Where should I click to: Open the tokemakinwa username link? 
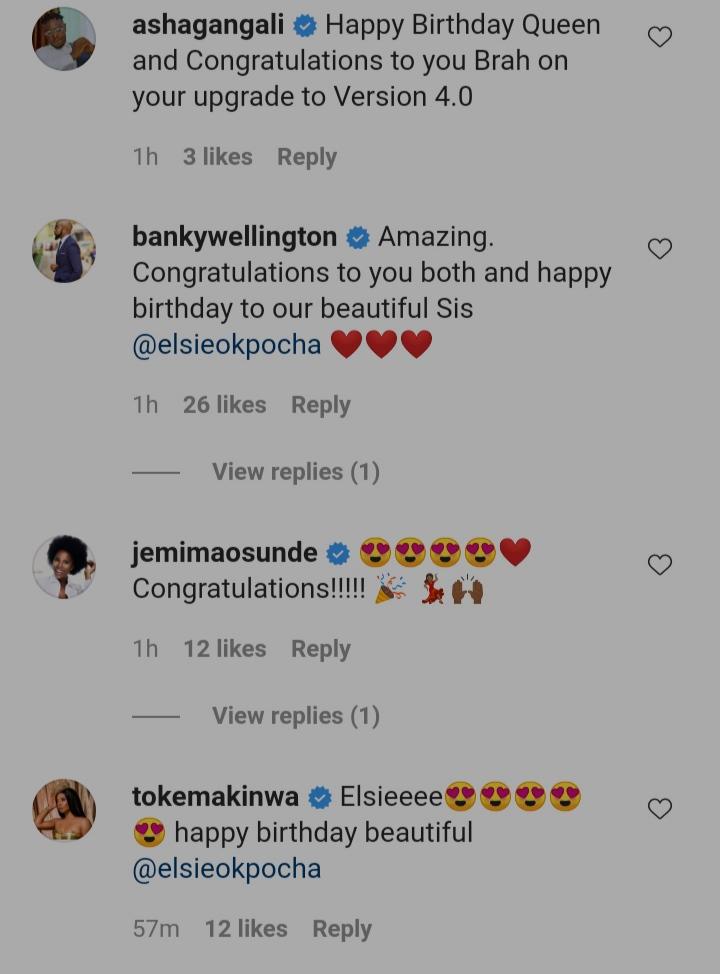pyautogui.click(x=215, y=797)
